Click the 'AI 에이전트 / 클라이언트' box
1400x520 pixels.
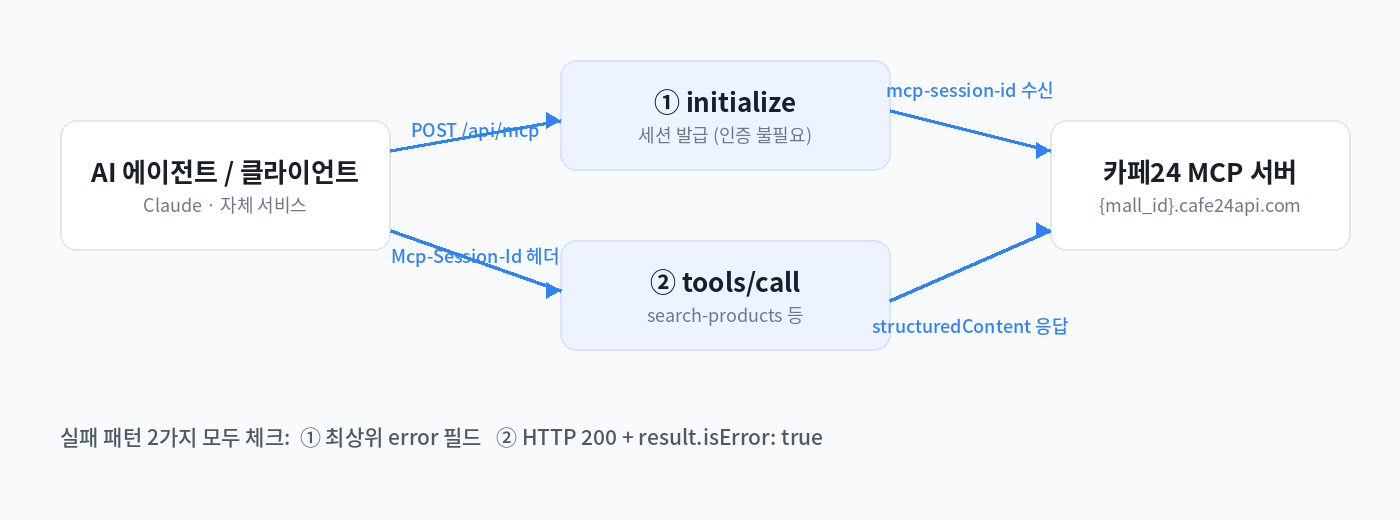[225, 185]
